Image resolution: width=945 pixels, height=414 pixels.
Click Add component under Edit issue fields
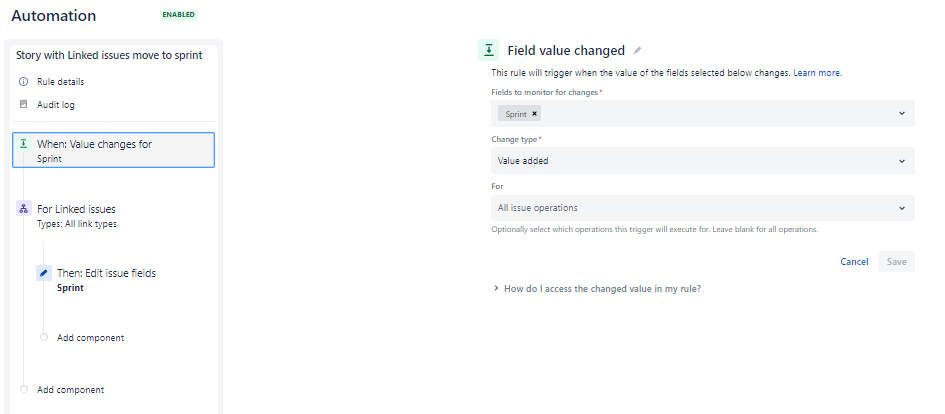90,337
